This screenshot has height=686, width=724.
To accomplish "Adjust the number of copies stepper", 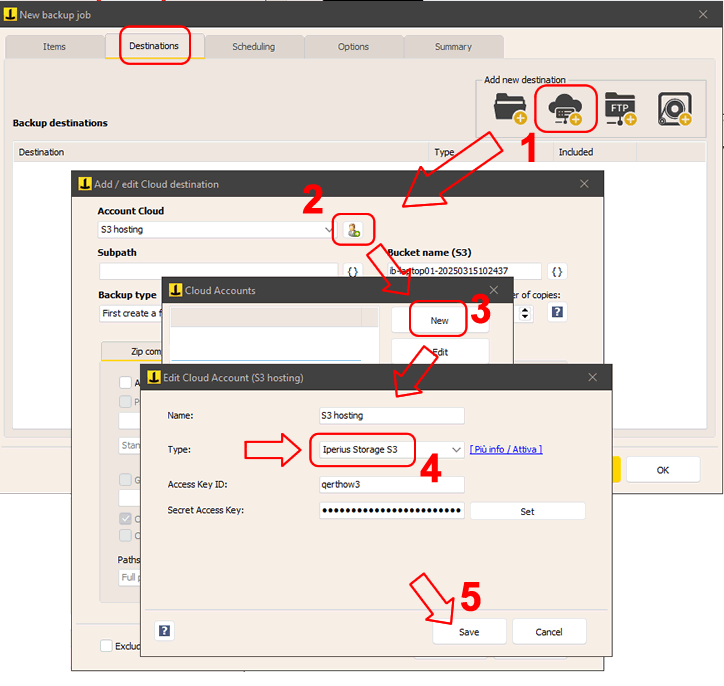I will pyautogui.click(x=525, y=313).
